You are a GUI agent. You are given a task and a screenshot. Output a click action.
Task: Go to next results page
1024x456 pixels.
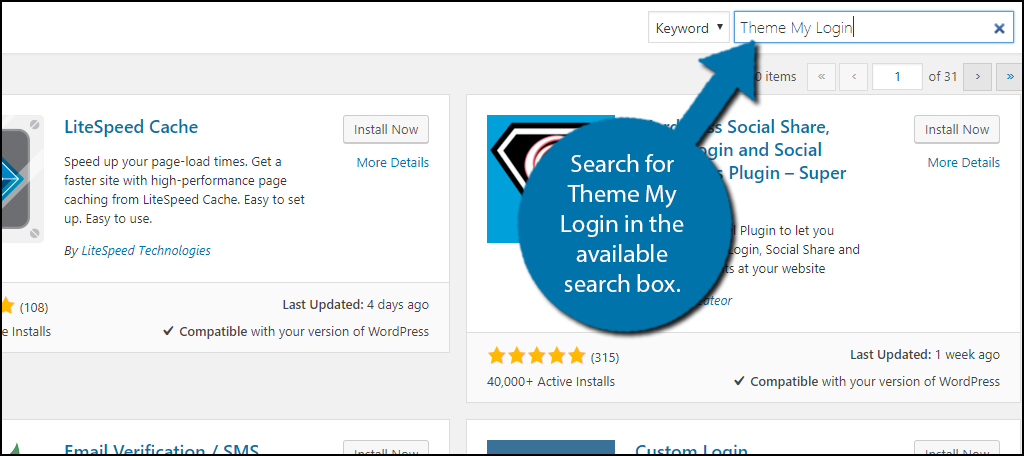(x=978, y=76)
